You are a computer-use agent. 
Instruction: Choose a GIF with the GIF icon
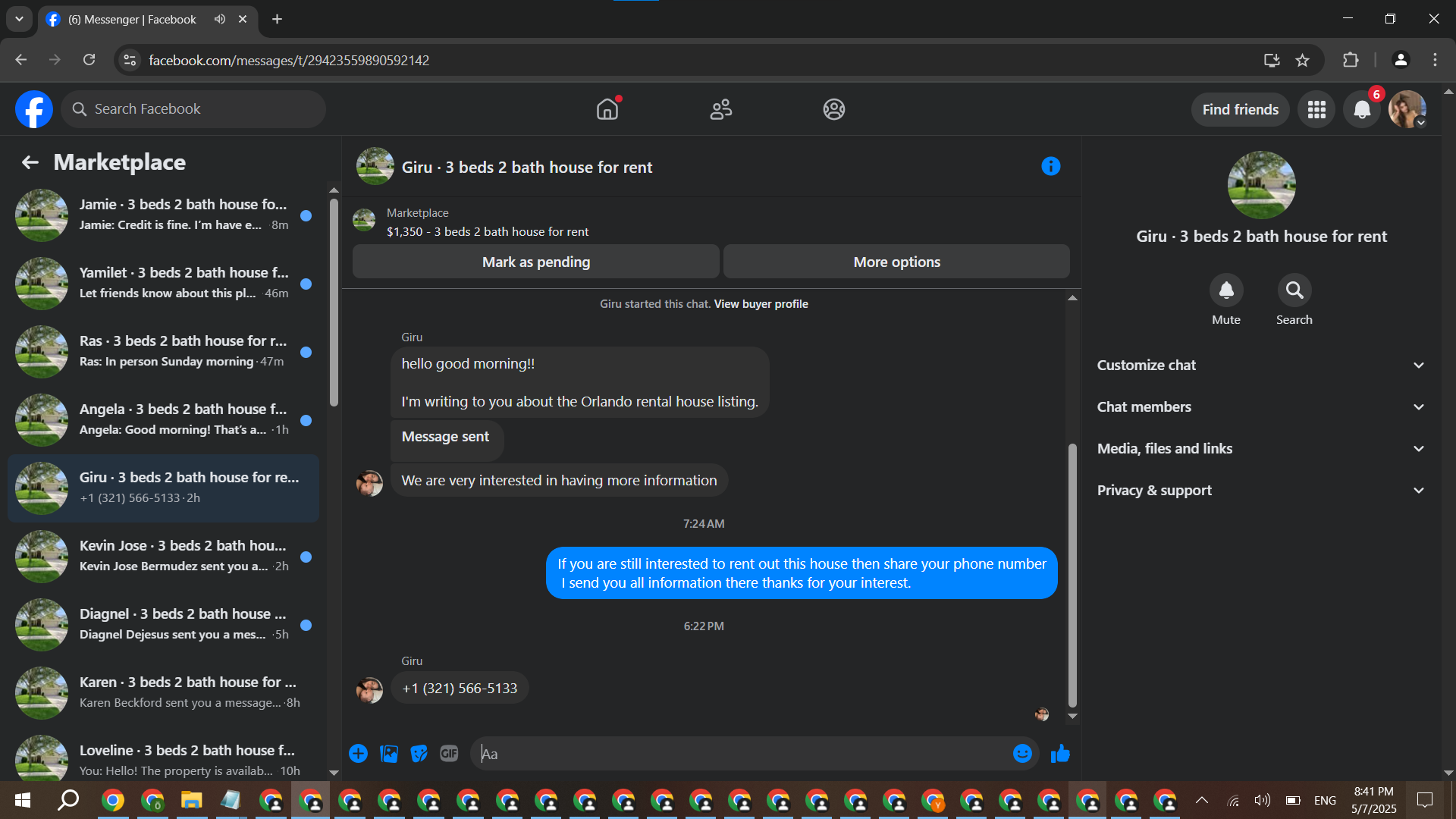tap(449, 753)
